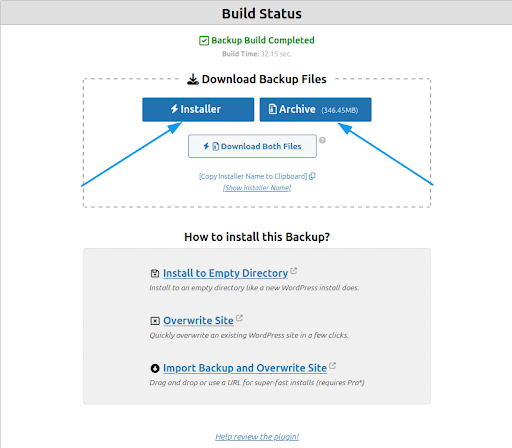Select 'Drag and drop or use a URL' description
The width and height of the screenshot is (512, 448).
(257, 383)
